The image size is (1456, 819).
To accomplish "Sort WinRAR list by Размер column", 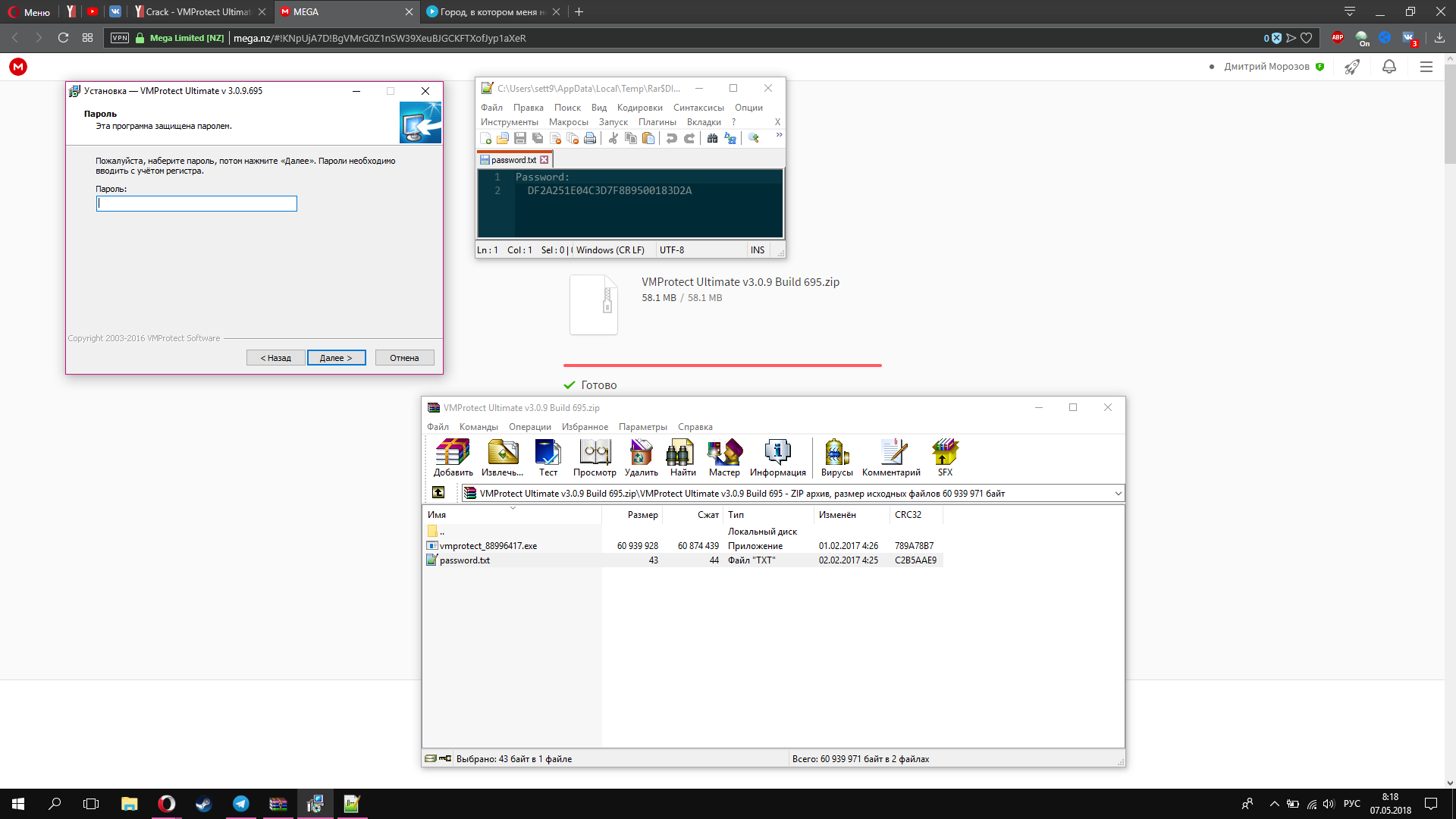I will tap(642, 515).
